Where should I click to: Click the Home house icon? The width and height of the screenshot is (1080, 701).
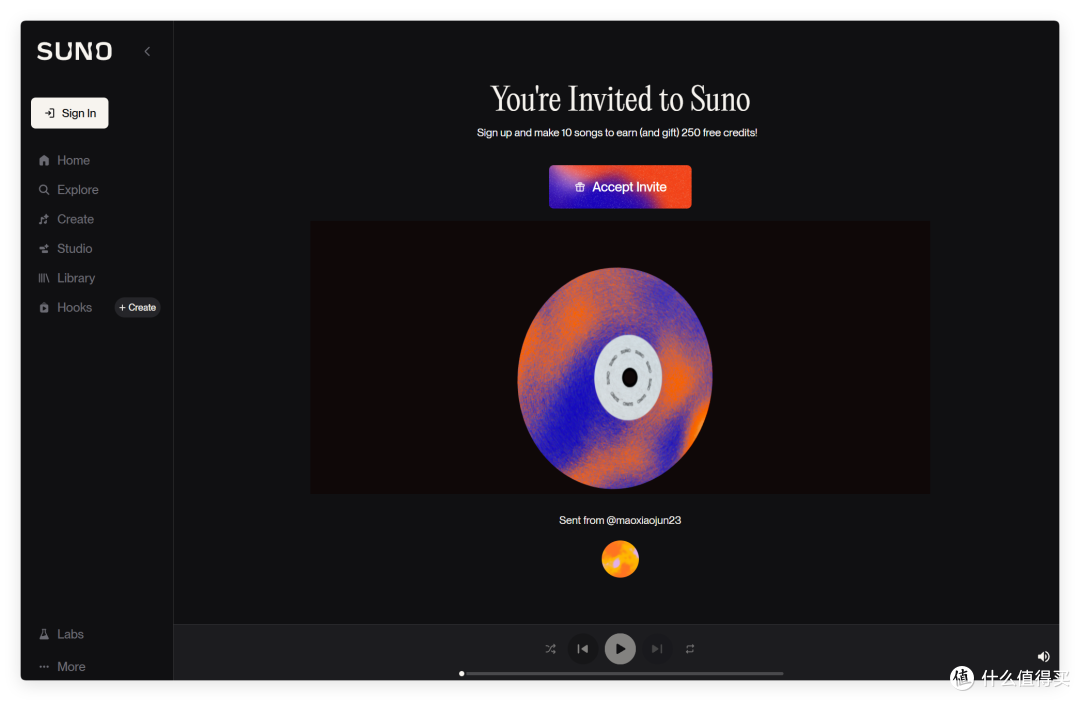tap(44, 160)
